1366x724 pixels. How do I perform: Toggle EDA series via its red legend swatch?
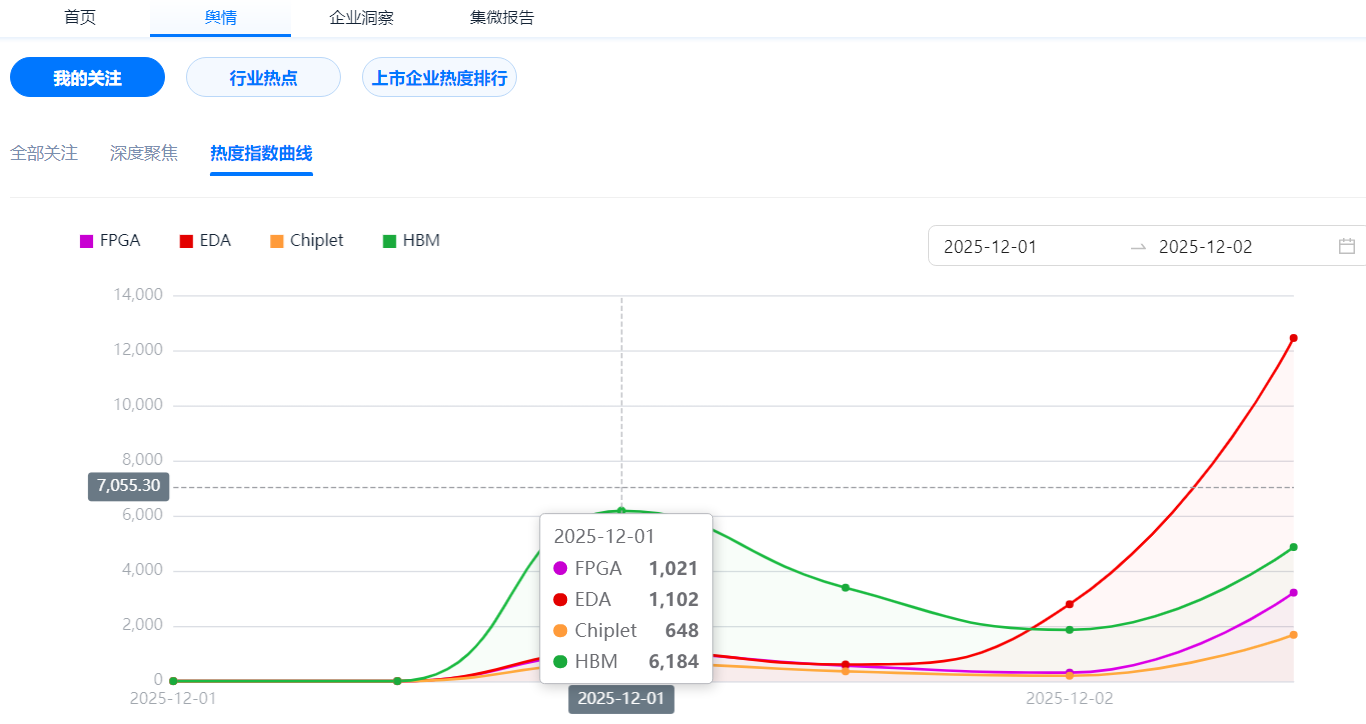186,241
